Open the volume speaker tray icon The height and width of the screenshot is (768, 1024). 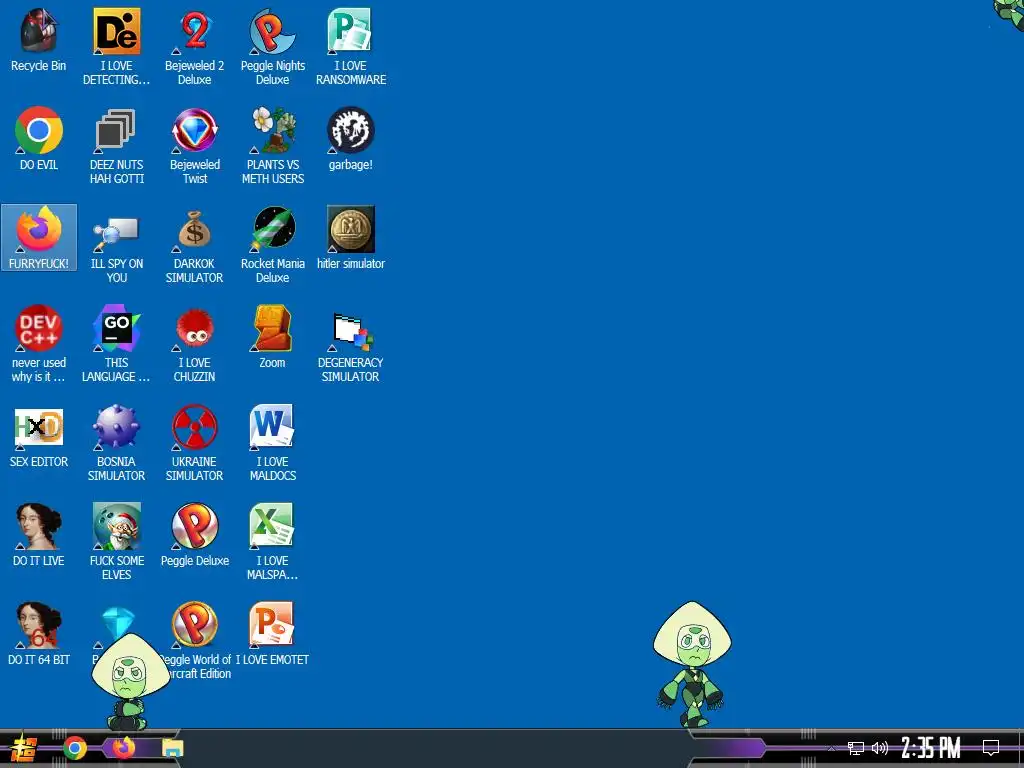(880, 748)
